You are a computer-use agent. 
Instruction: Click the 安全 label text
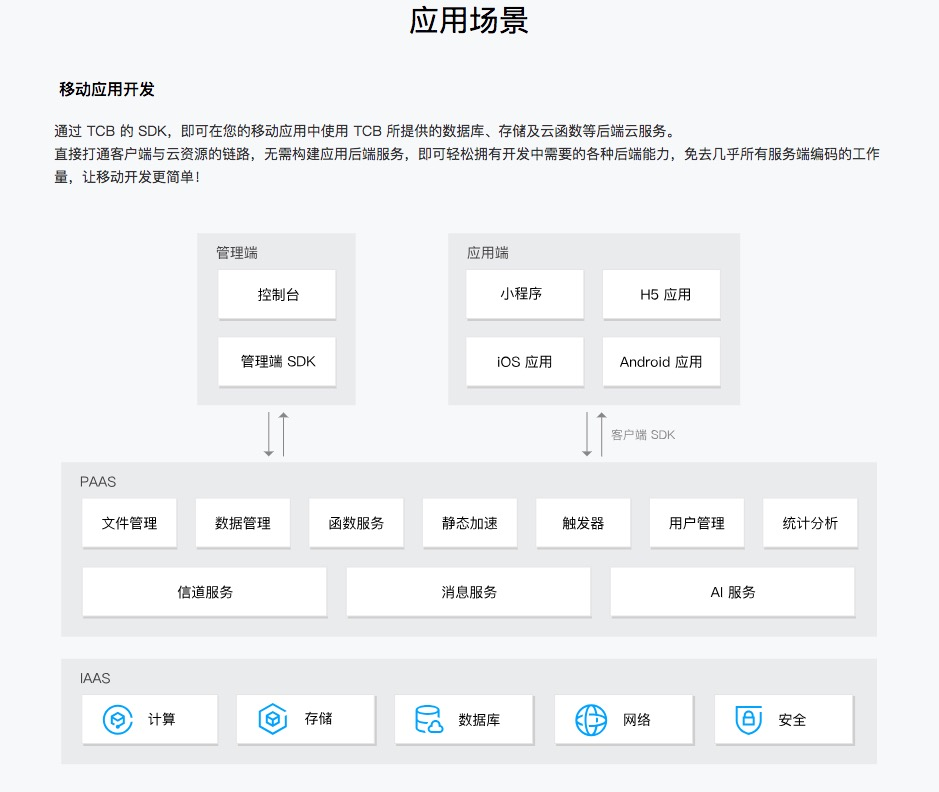pos(792,720)
